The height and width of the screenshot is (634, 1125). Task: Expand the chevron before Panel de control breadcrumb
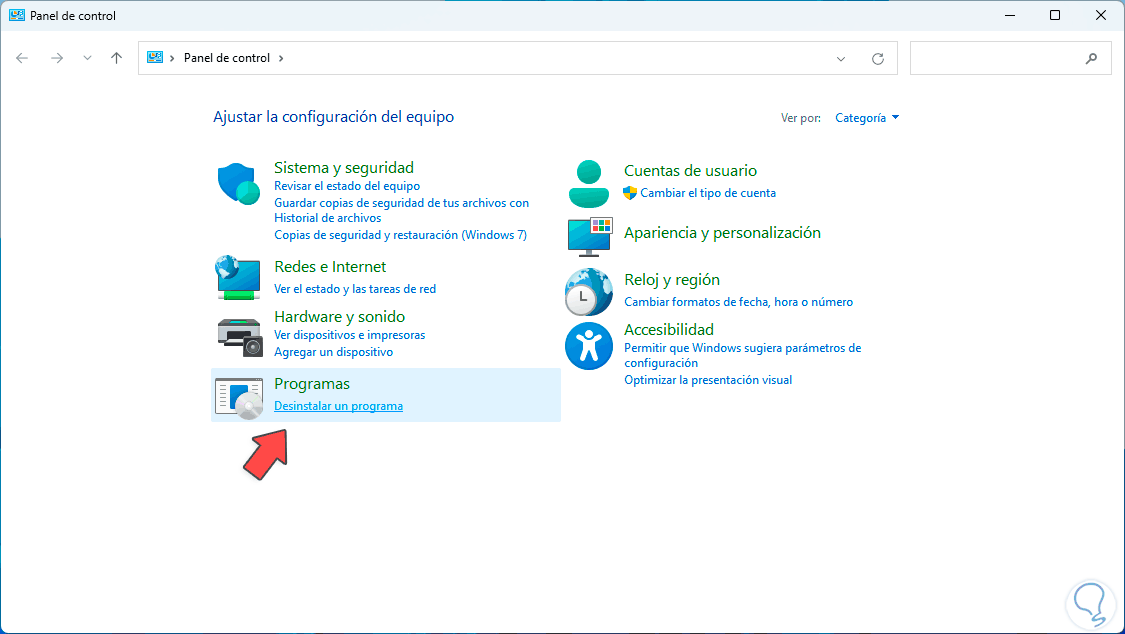pyautogui.click(x=172, y=58)
